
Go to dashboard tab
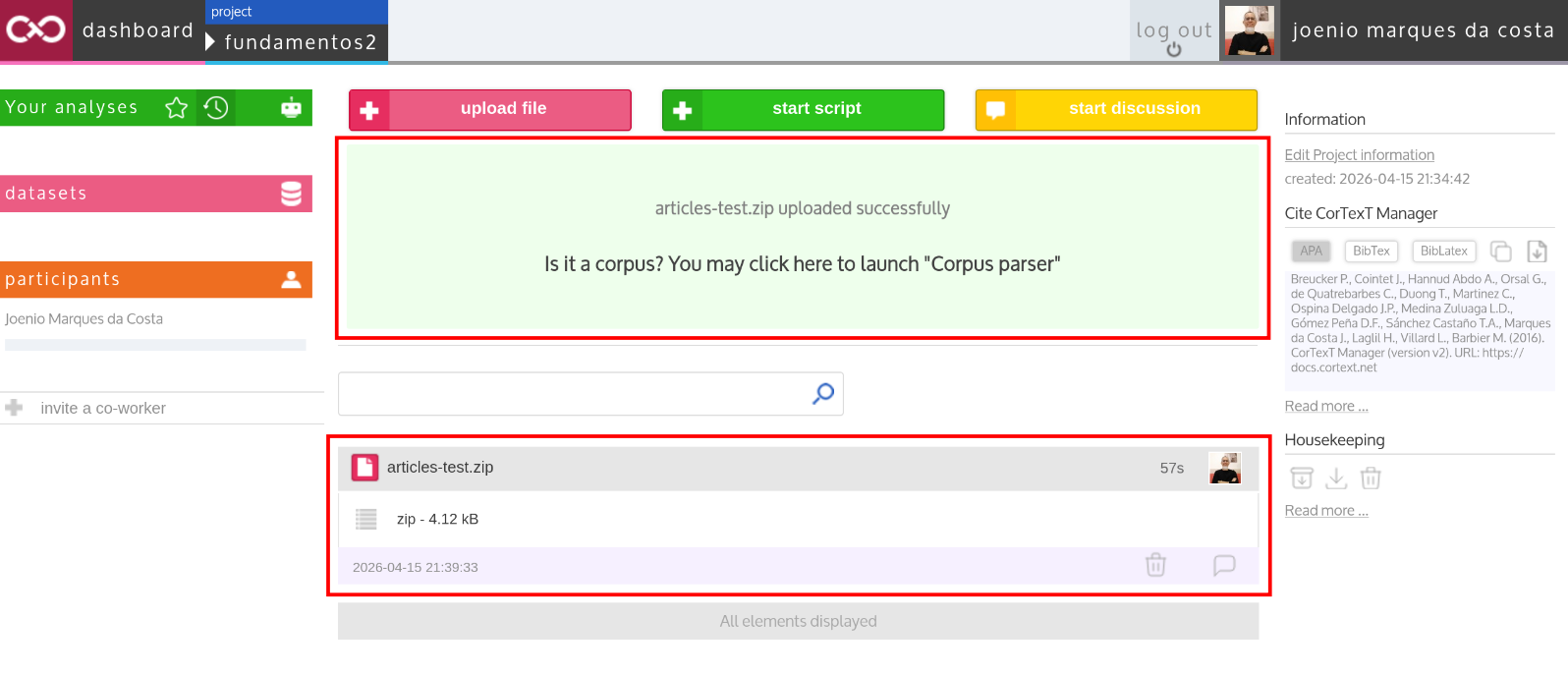[138, 30]
